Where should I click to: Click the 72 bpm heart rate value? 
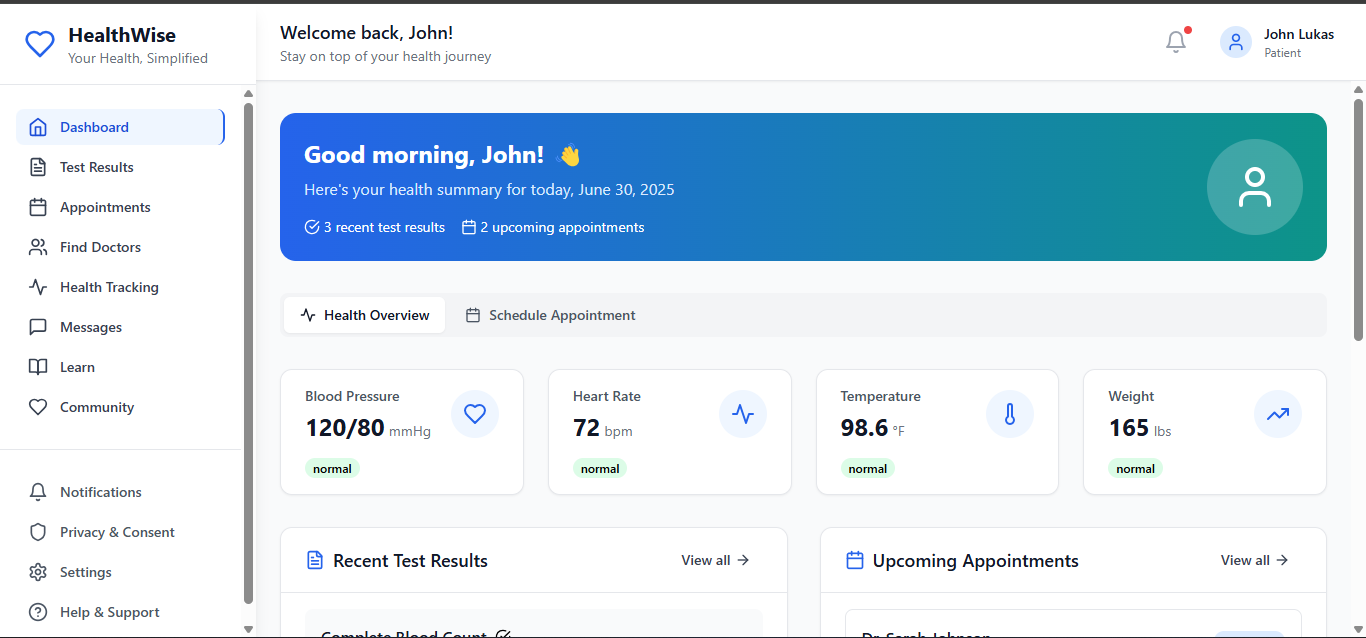[x=603, y=428]
